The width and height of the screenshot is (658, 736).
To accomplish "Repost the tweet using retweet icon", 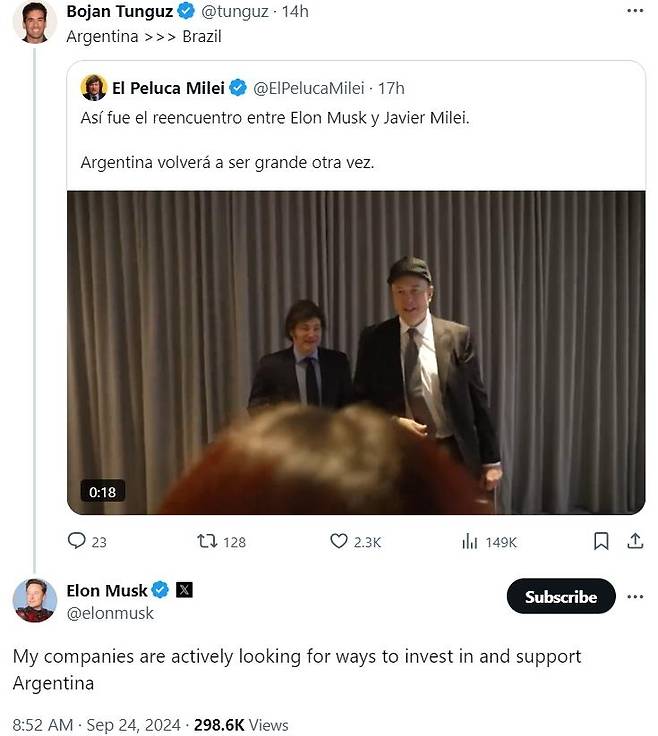I will click(x=207, y=541).
